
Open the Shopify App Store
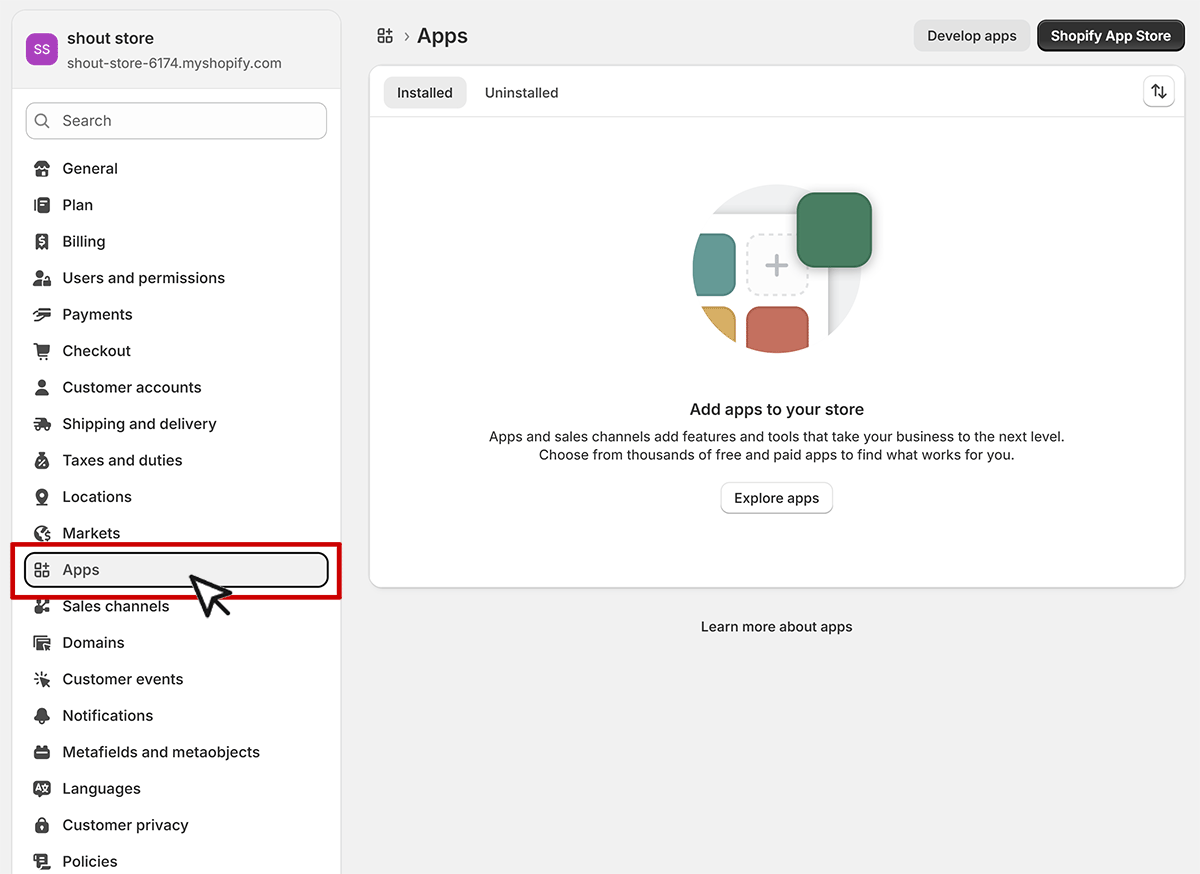[1110, 35]
